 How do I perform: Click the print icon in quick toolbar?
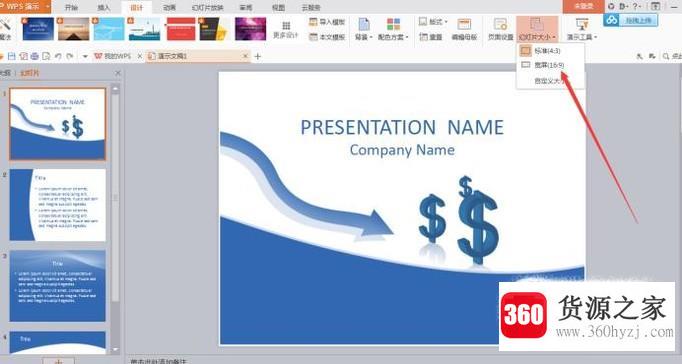coord(34,56)
